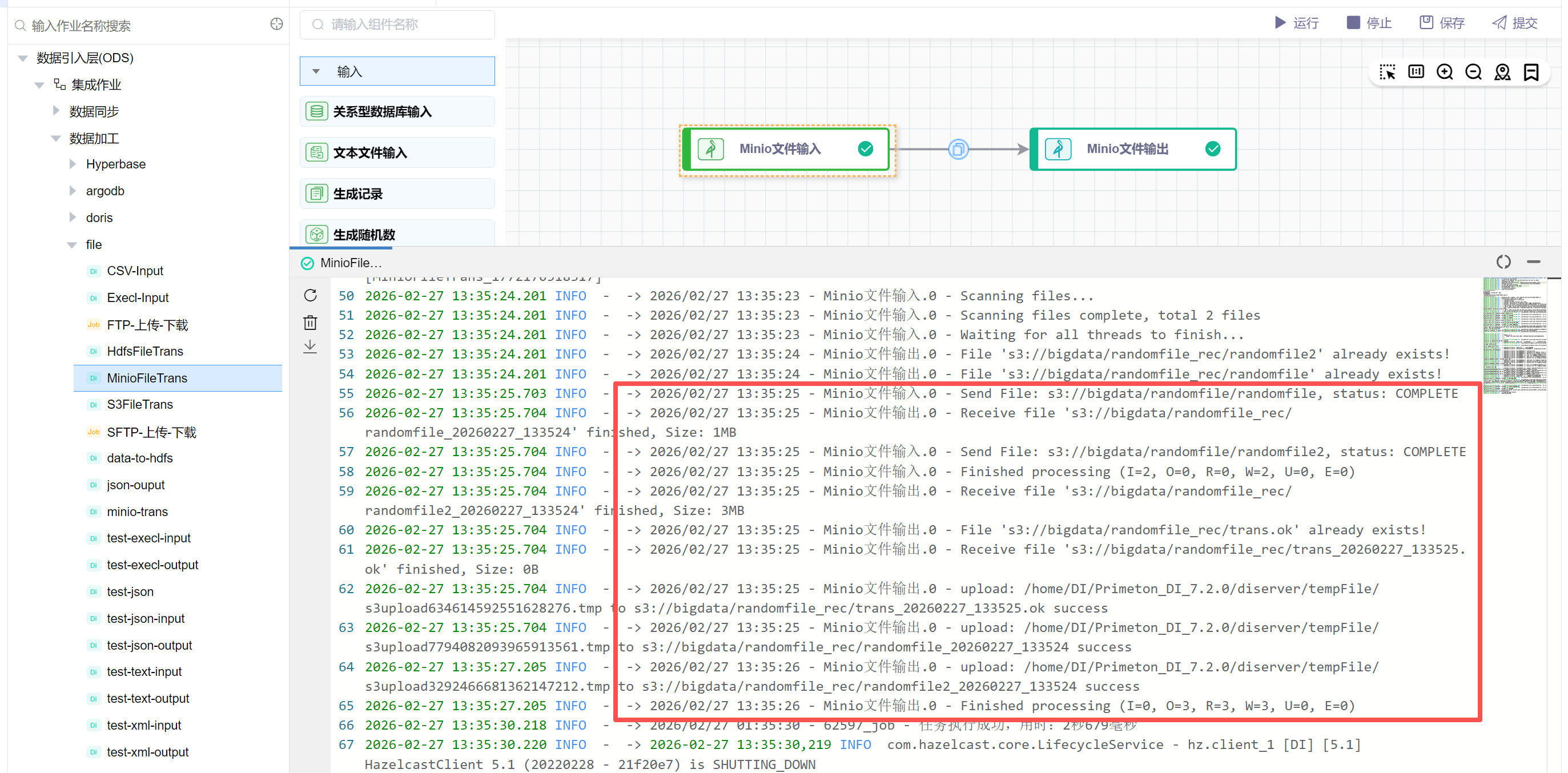This screenshot has height=773, width=1568.
Task: Click the data copy icon on connector
Action: tap(958, 149)
